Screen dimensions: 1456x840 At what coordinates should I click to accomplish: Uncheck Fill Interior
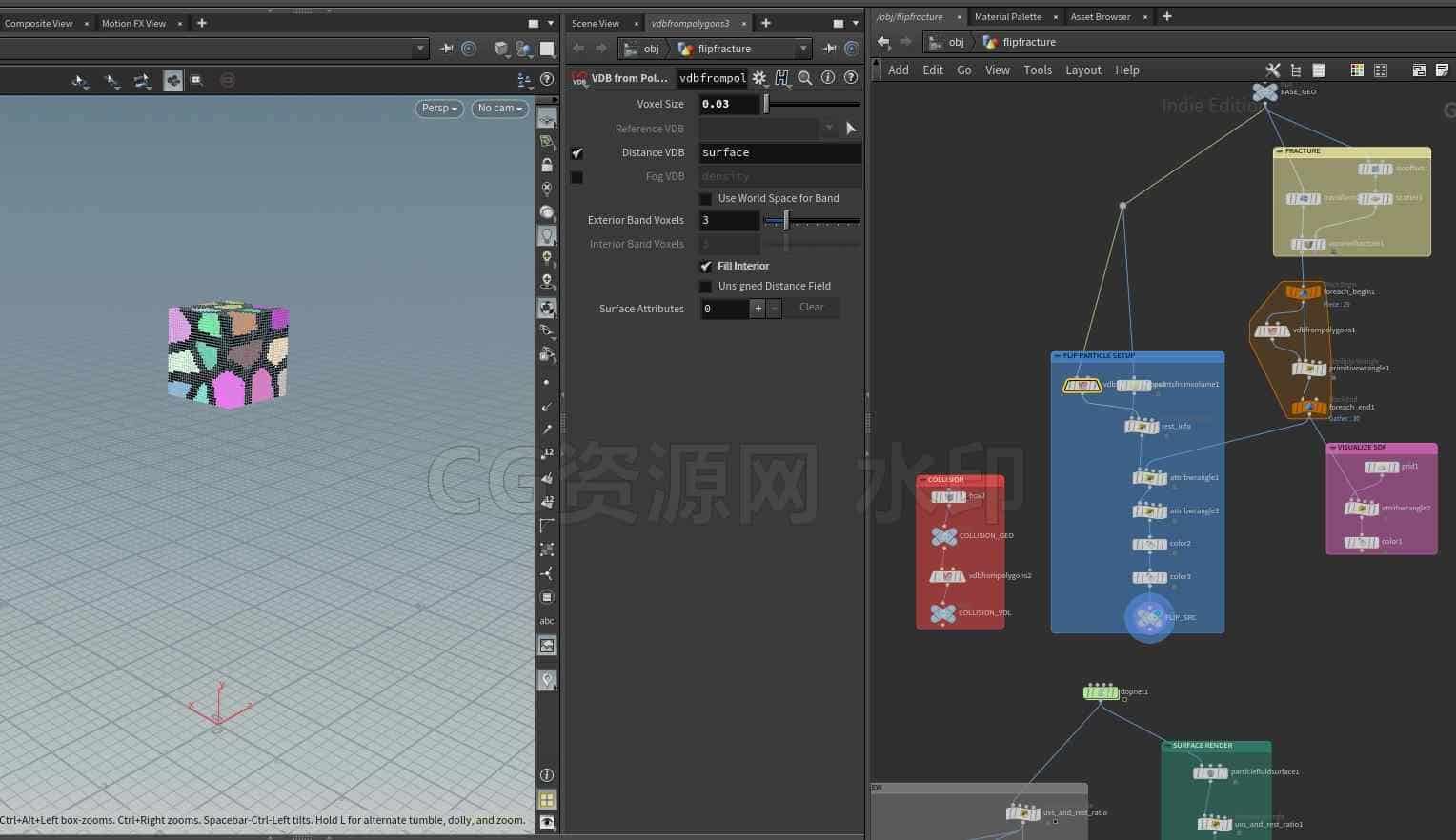tap(705, 267)
